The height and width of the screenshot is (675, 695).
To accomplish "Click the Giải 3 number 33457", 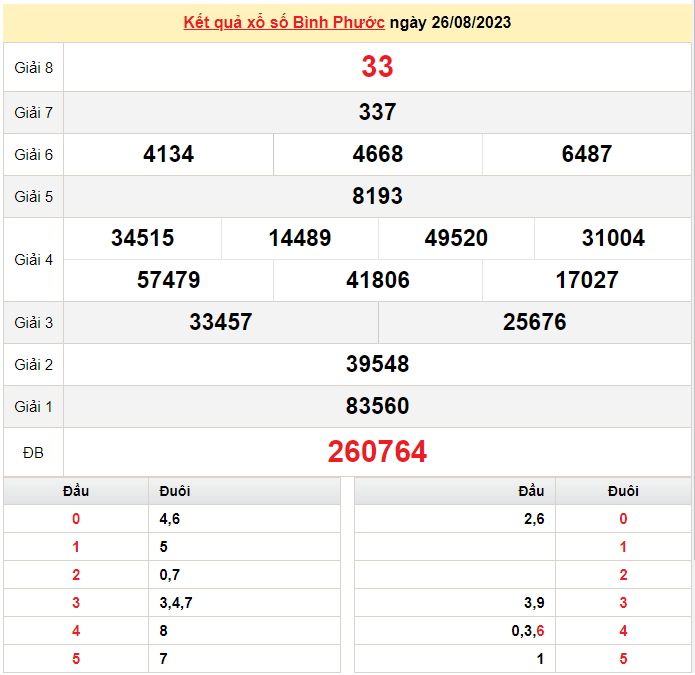I will pyautogui.click(x=220, y=322).
